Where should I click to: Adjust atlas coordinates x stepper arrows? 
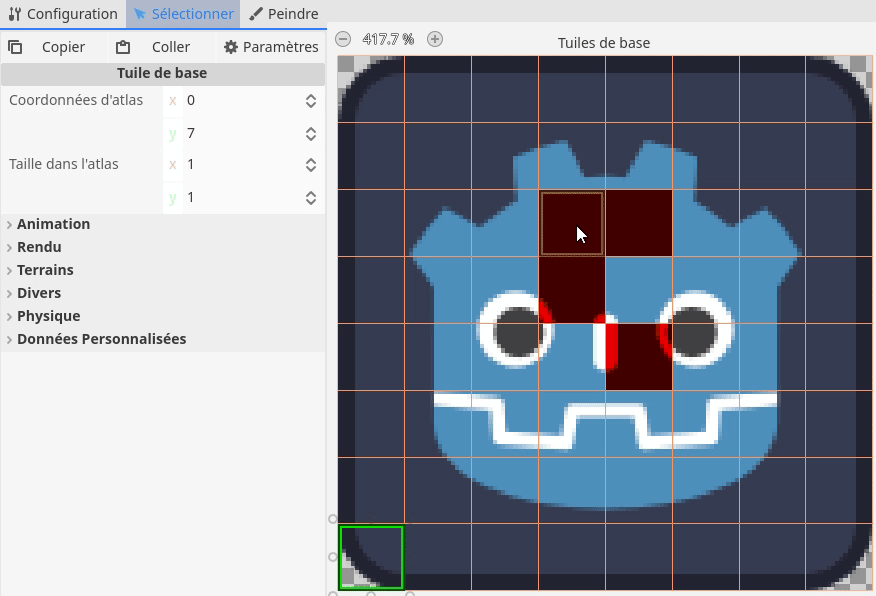311,101
